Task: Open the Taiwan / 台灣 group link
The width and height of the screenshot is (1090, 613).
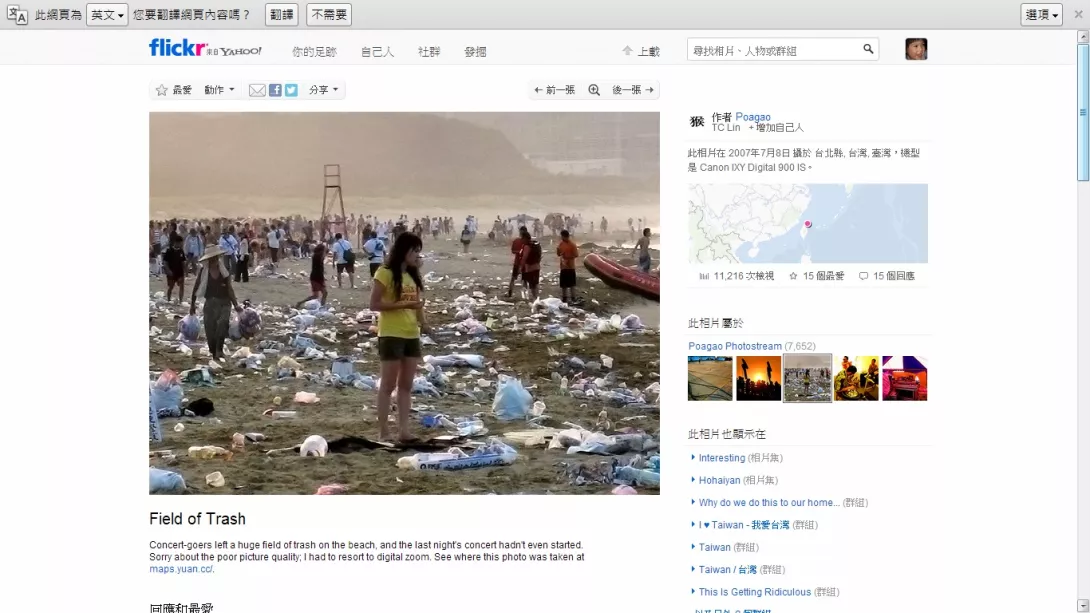Action: (x=727, y=569)
